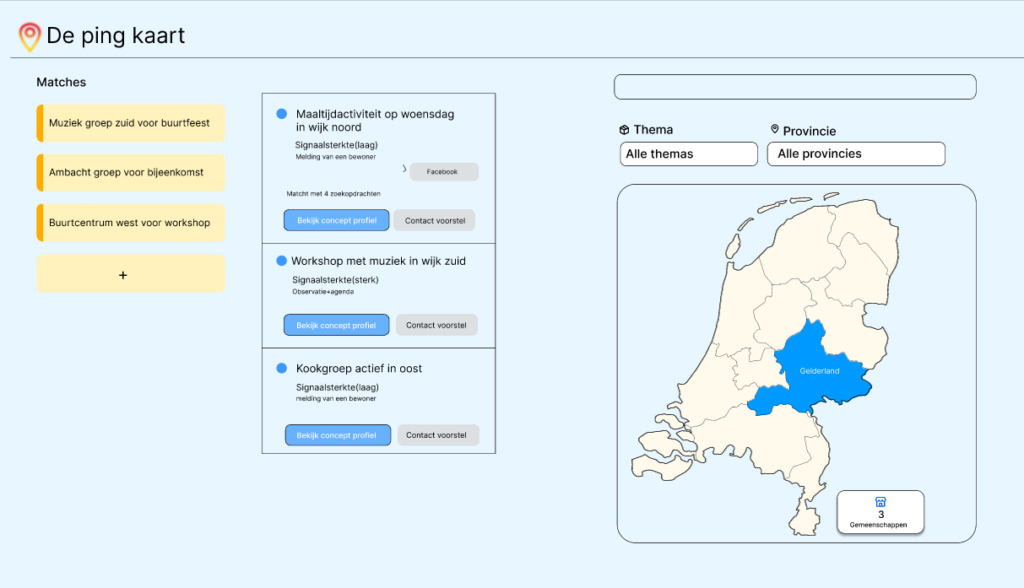The width and height of the screenshot is (1024, 588).
Task: Click the Facebook source tag
Action: point(443,172)
